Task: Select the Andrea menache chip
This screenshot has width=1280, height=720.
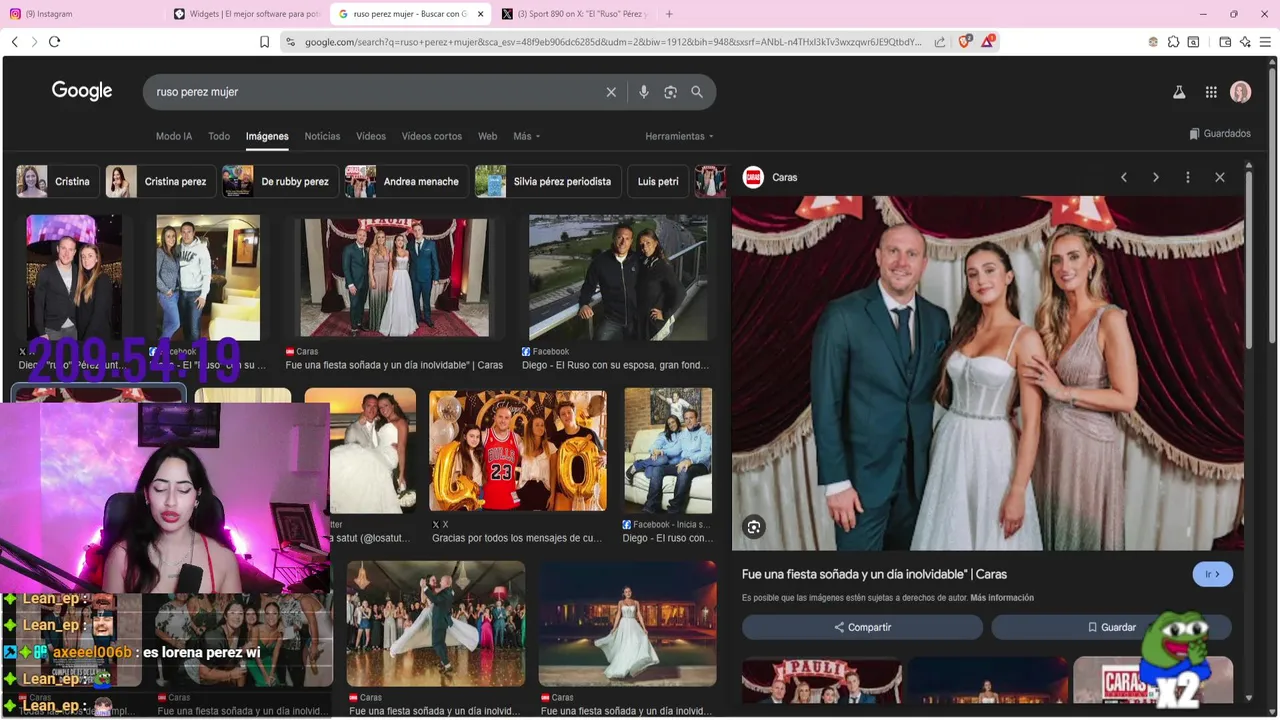Action: (x=406, y=181)
